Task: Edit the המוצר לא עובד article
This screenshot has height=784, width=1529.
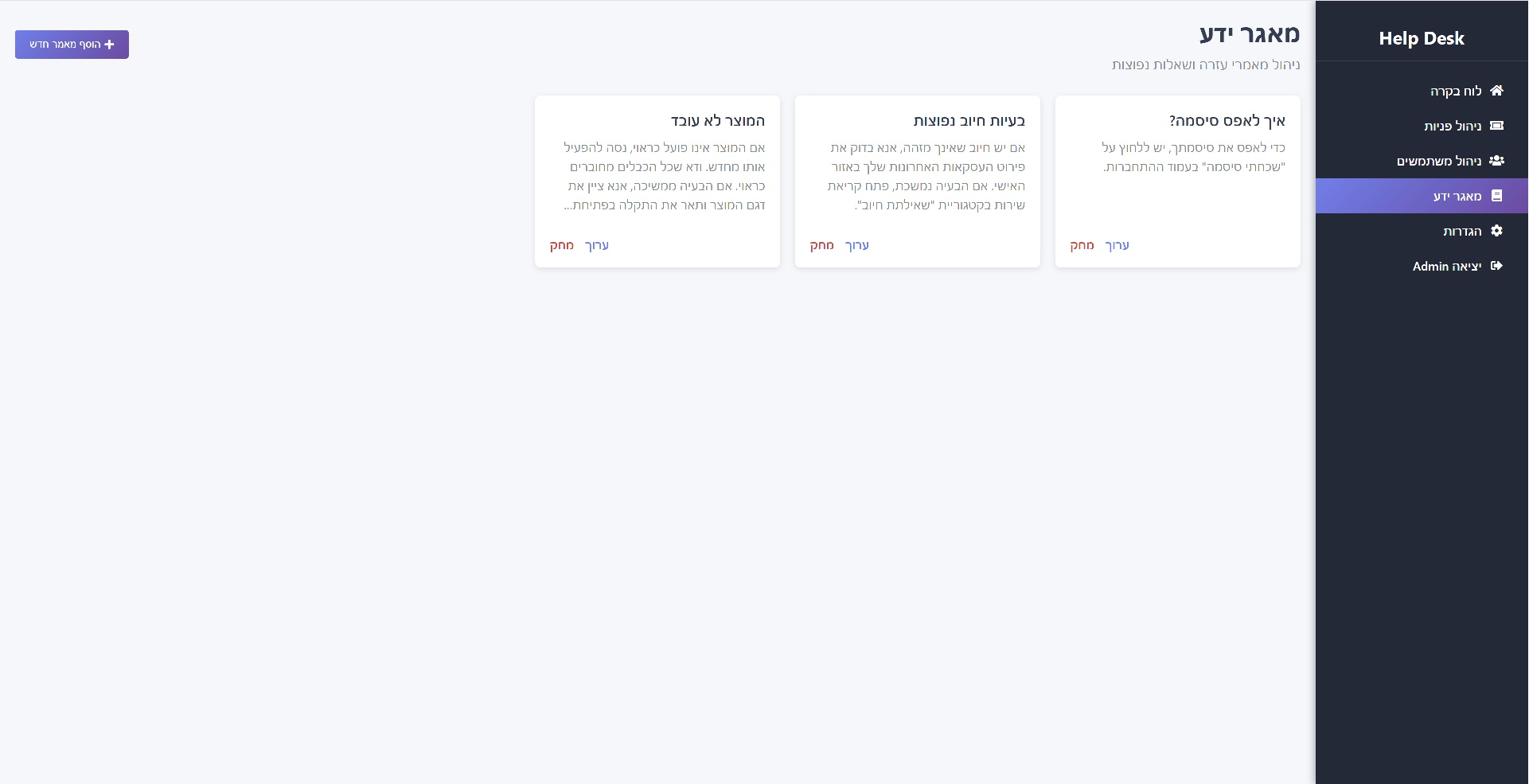Action: tap(596, 245)
